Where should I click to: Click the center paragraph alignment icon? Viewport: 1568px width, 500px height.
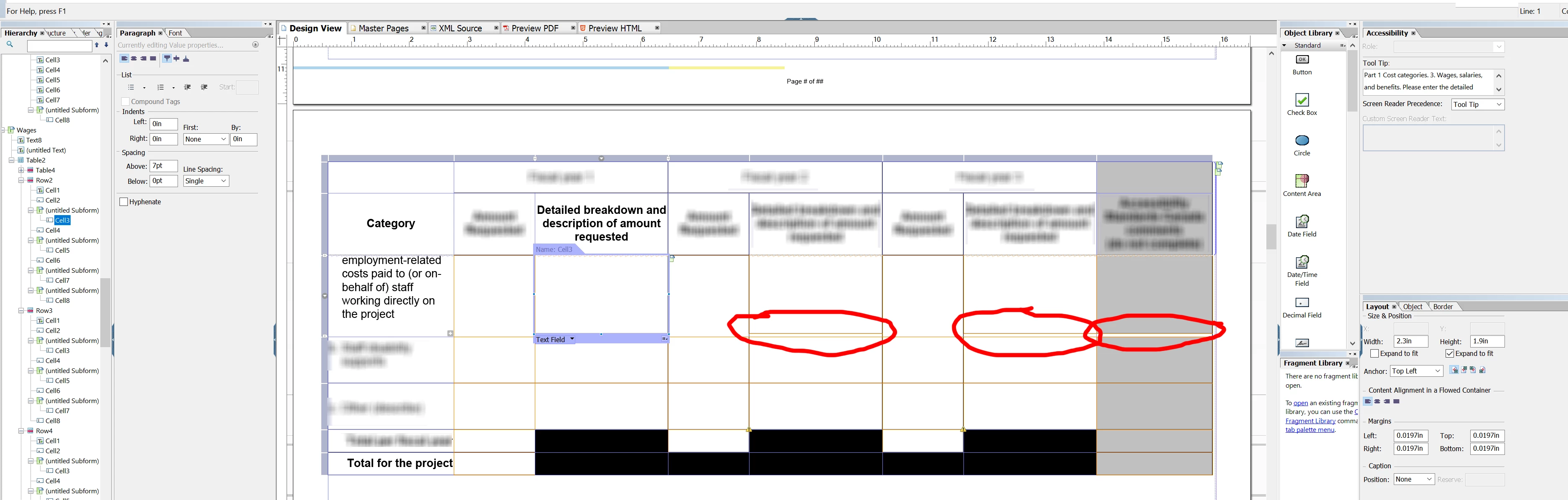[x=134, y=59]
